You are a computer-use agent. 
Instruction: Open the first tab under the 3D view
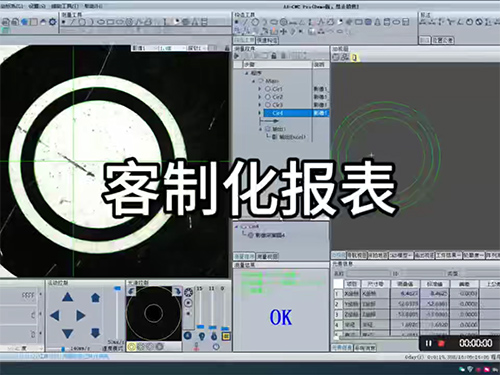pos(339,255)
